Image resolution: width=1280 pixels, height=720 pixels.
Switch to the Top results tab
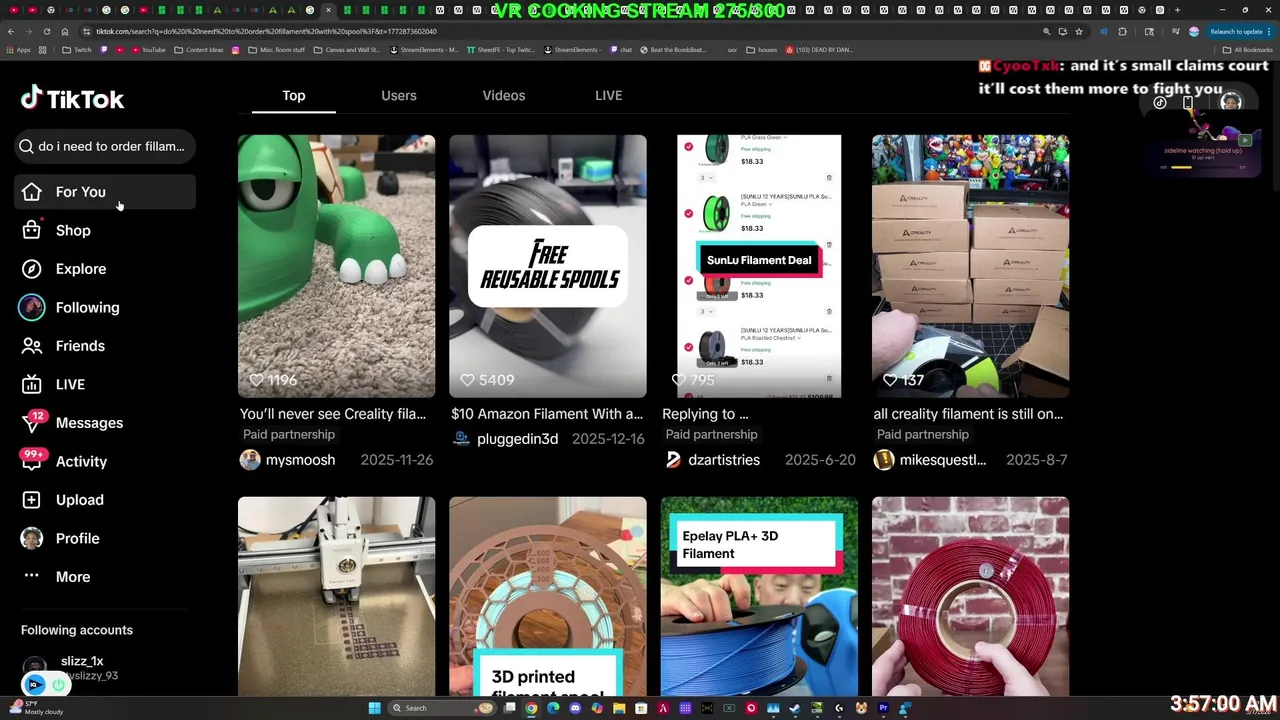293,96
